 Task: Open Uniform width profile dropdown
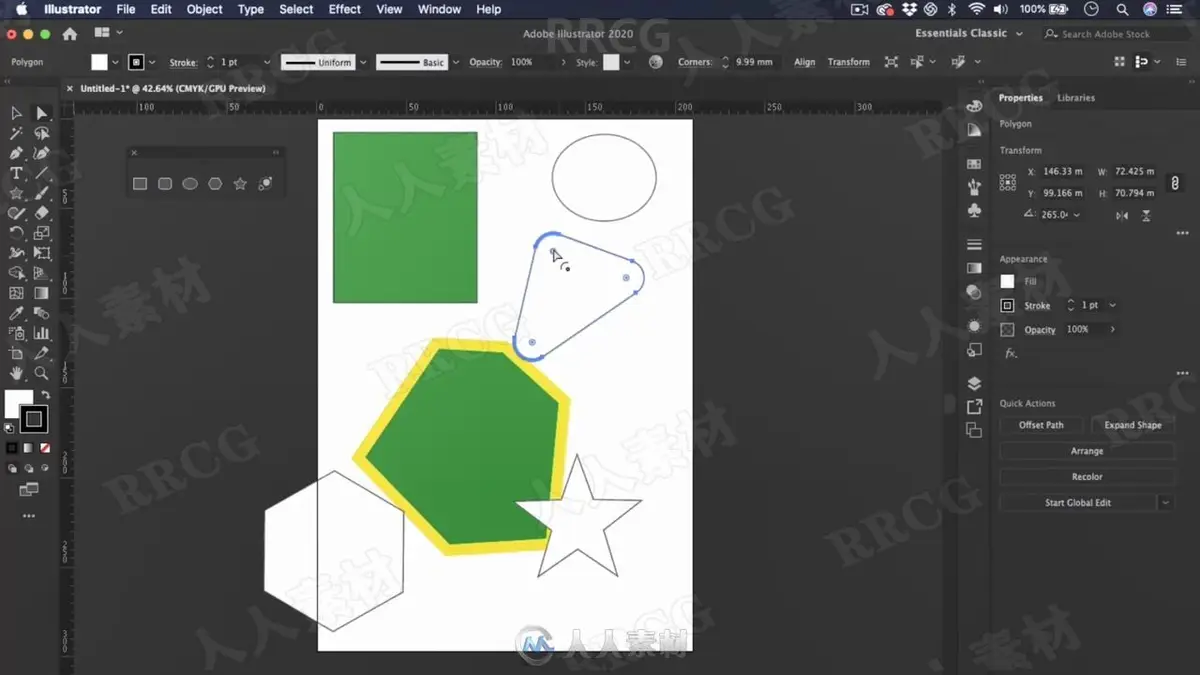363,62
